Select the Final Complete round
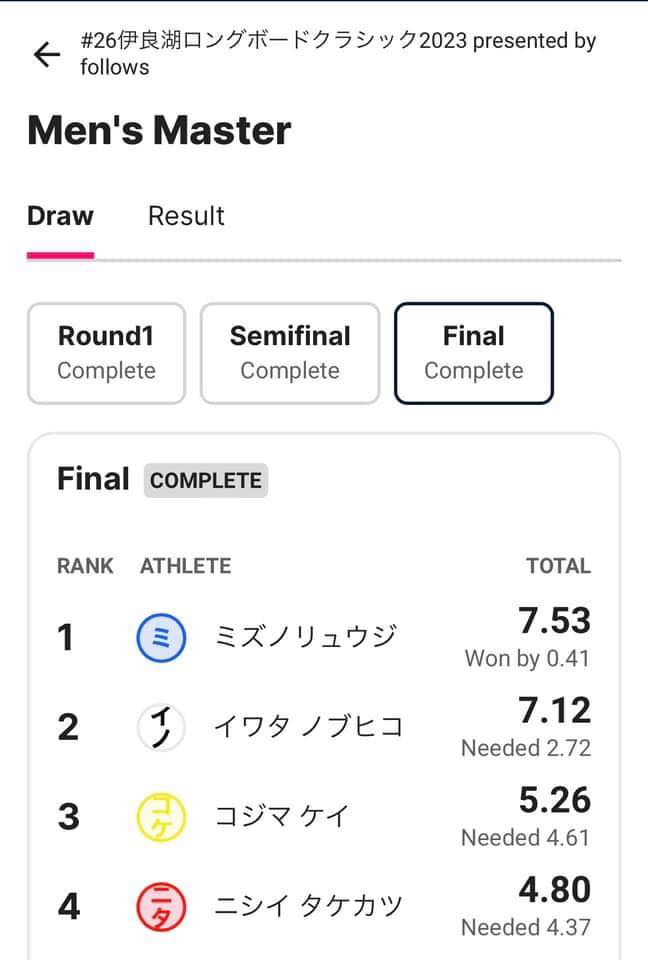Screen dimensions: 648x960 tap(474, 353)
